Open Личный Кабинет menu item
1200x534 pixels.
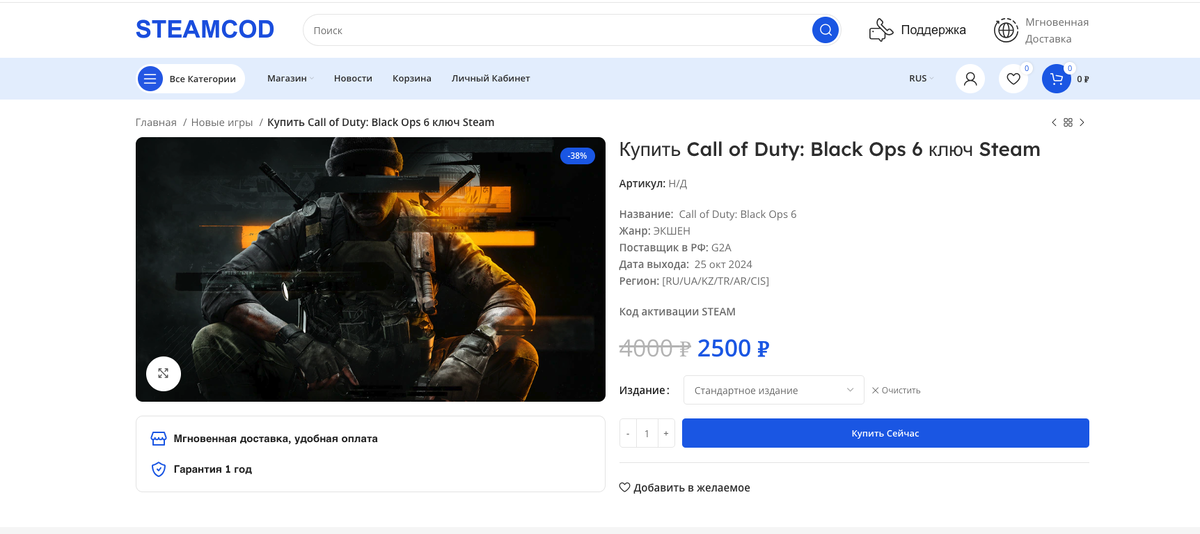pyautogui.click(x=491, y=78)
